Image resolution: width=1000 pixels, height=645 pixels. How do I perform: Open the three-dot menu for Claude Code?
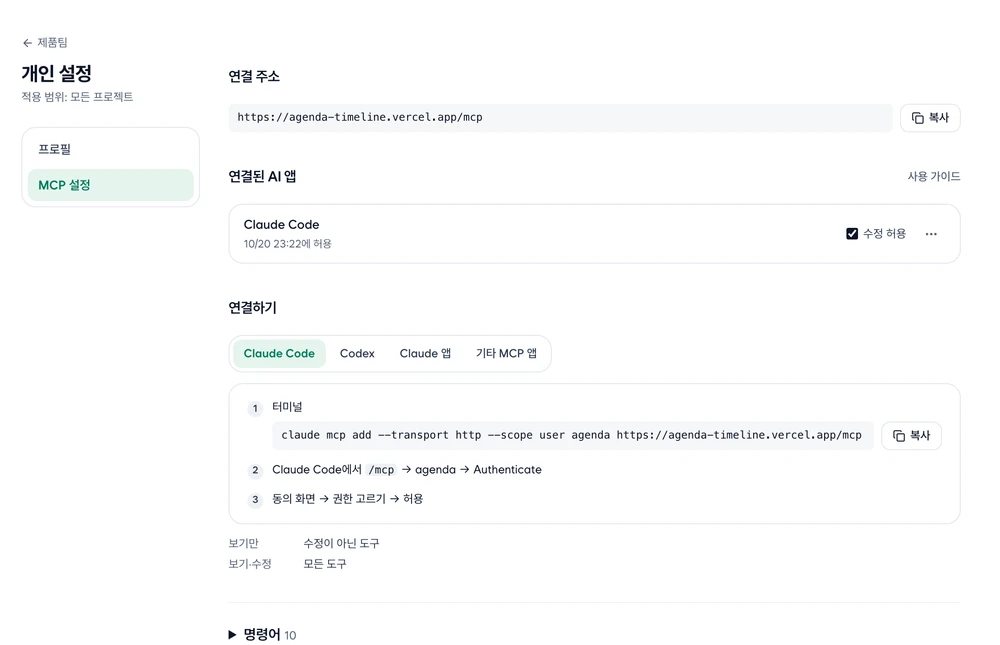(x=931, y=234)
